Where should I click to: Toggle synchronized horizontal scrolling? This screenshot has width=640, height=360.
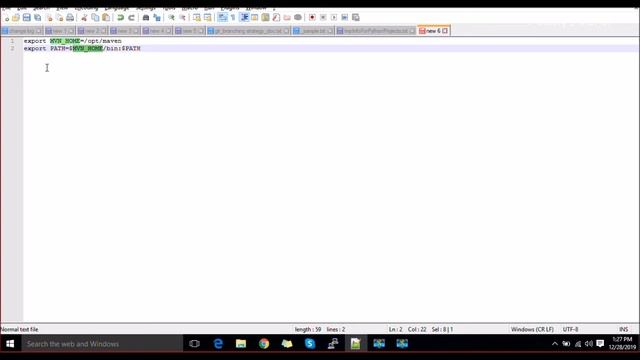pyautogui.click(x=208, y=18)
